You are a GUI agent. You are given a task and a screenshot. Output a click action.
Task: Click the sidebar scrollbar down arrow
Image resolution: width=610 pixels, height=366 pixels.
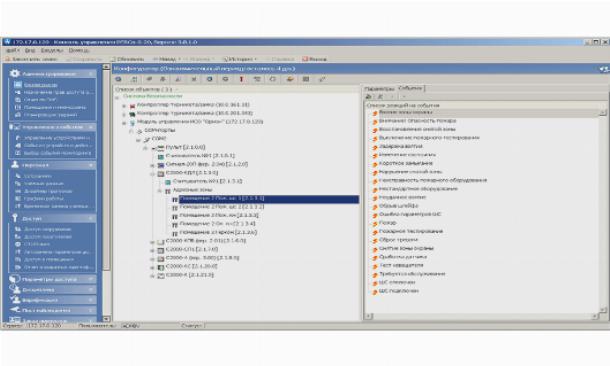point(106,319)
